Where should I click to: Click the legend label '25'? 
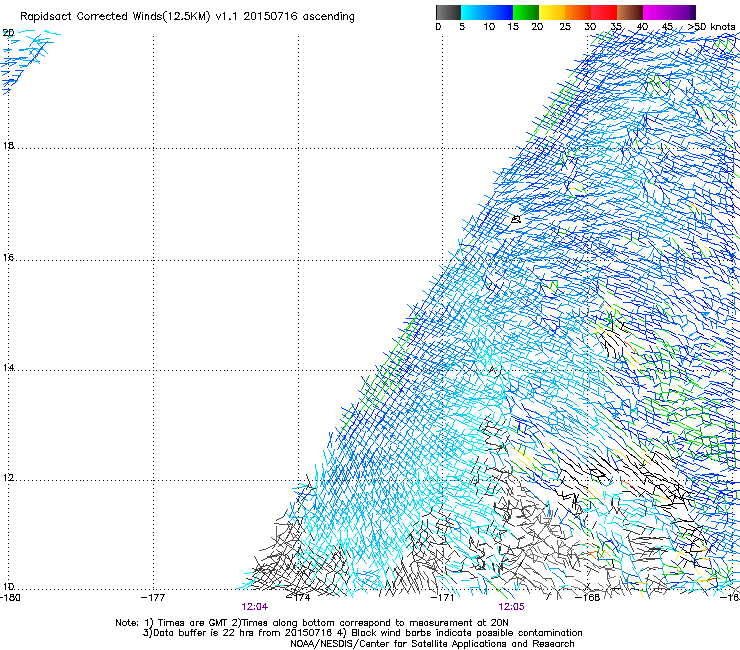565,26
